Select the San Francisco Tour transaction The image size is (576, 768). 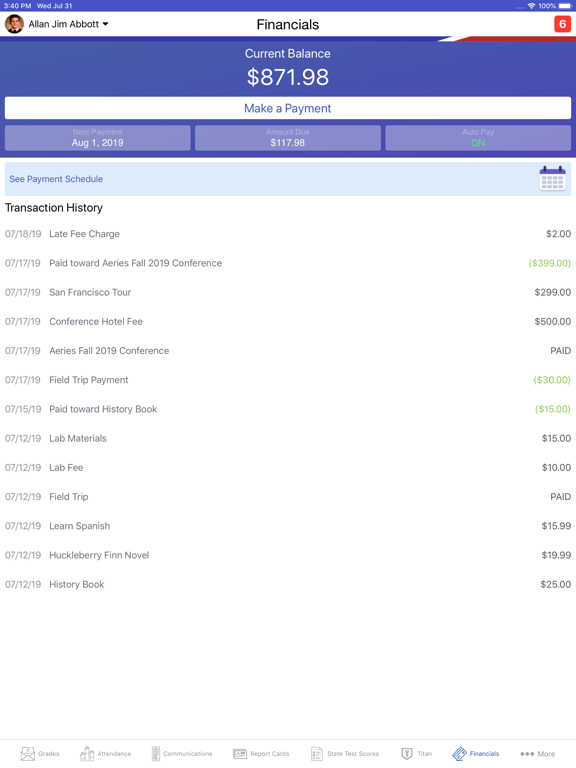[288, 292]
